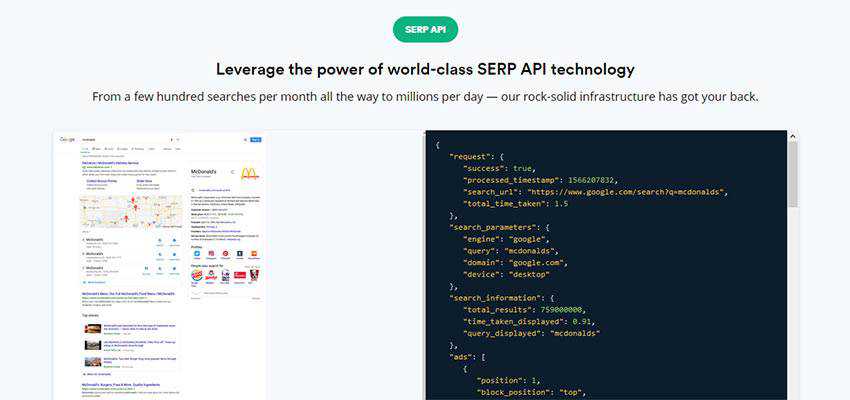The image size is (850, 400).
Task: Click the KFC logo under 'People also search for'
Action: 253,274
